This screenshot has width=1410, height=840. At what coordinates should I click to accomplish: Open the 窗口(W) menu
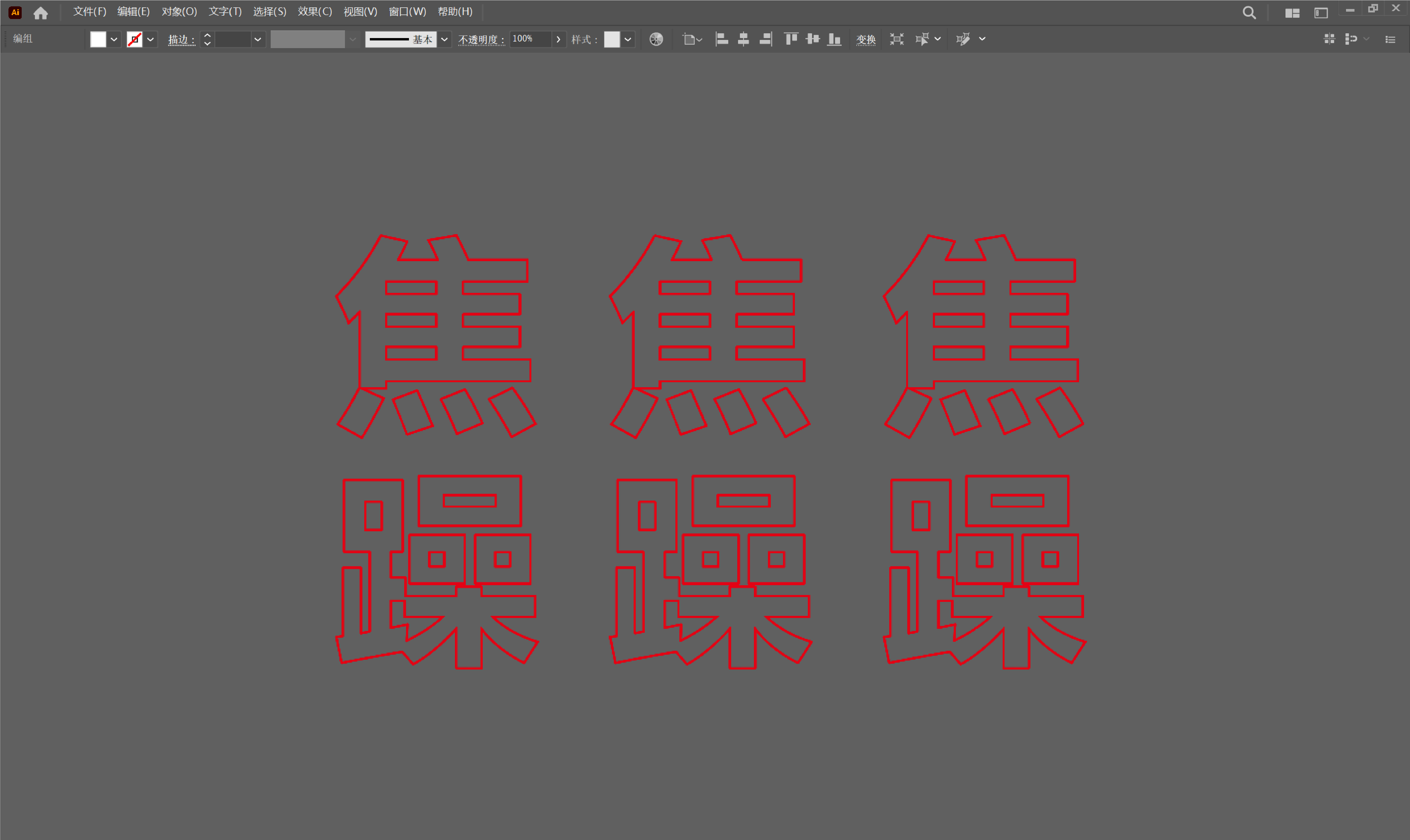pos(407,12)
